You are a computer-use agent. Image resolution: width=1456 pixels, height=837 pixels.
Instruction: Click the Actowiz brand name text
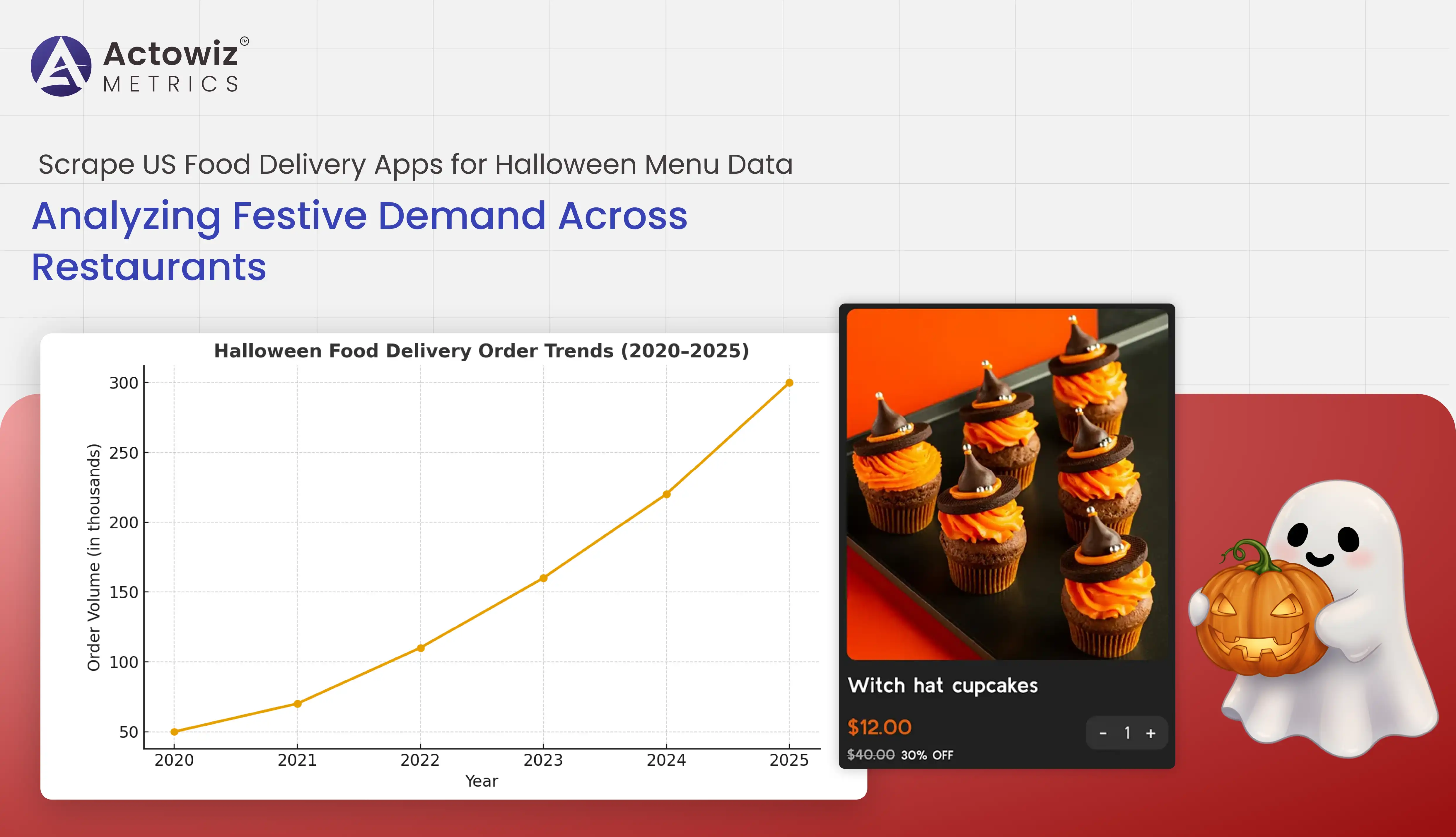click(170, 54)
